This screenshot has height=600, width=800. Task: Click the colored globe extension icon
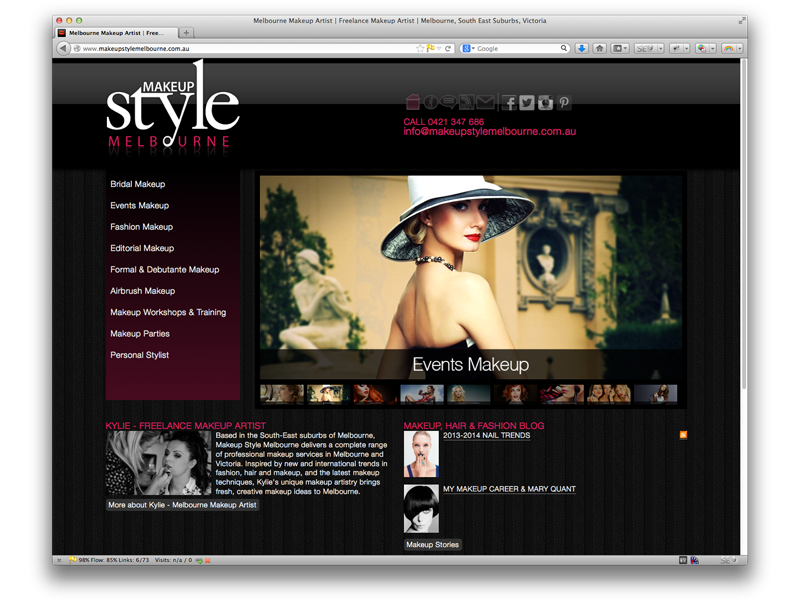point(703,48)
